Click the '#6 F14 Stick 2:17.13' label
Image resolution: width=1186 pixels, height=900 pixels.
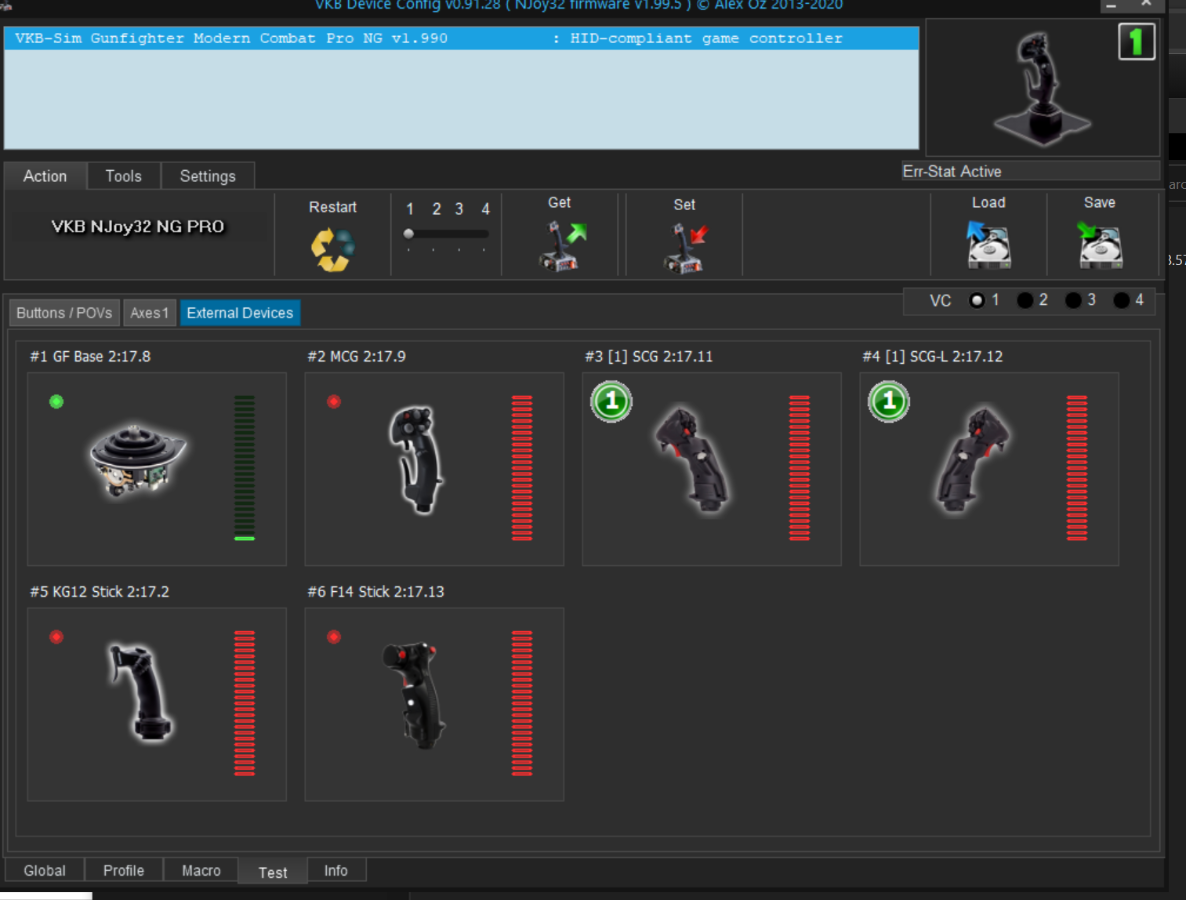[375, 591]
